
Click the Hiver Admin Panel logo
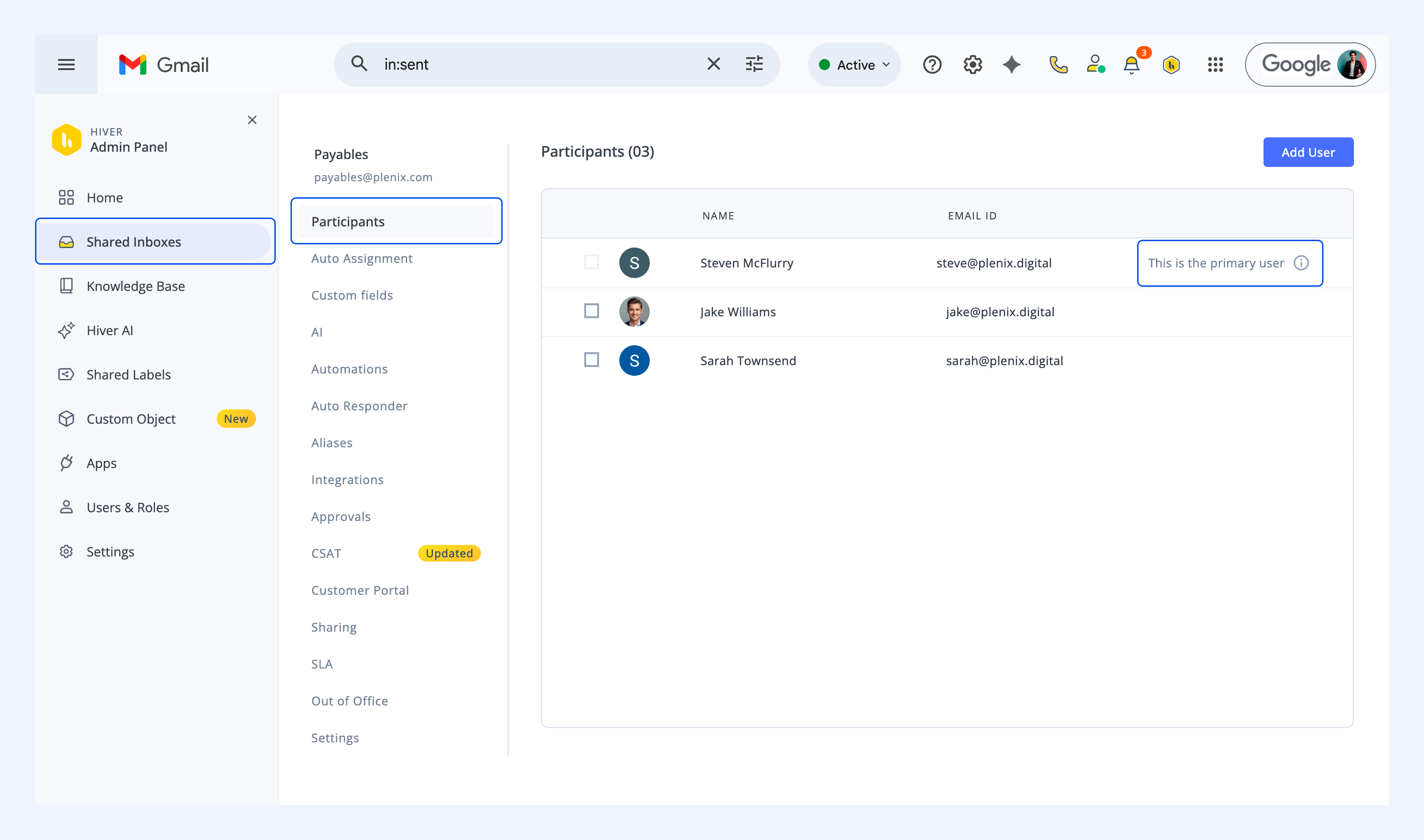(67, 140)
